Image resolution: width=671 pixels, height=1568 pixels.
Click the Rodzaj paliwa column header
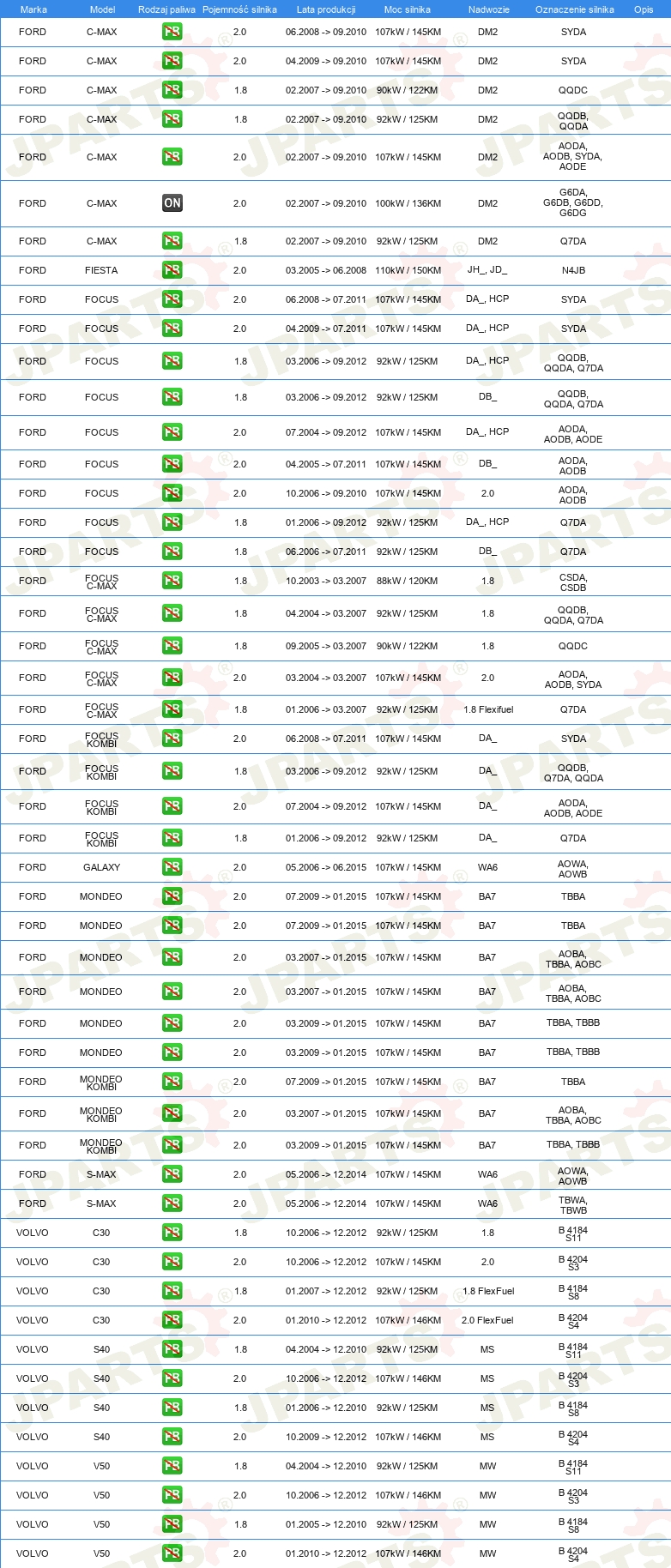(x=166, y=9)
